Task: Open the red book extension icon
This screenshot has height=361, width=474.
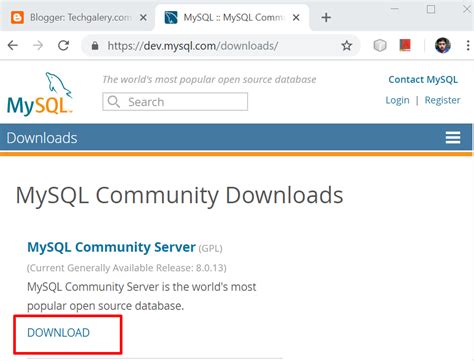Action: (x=405, y=45)
